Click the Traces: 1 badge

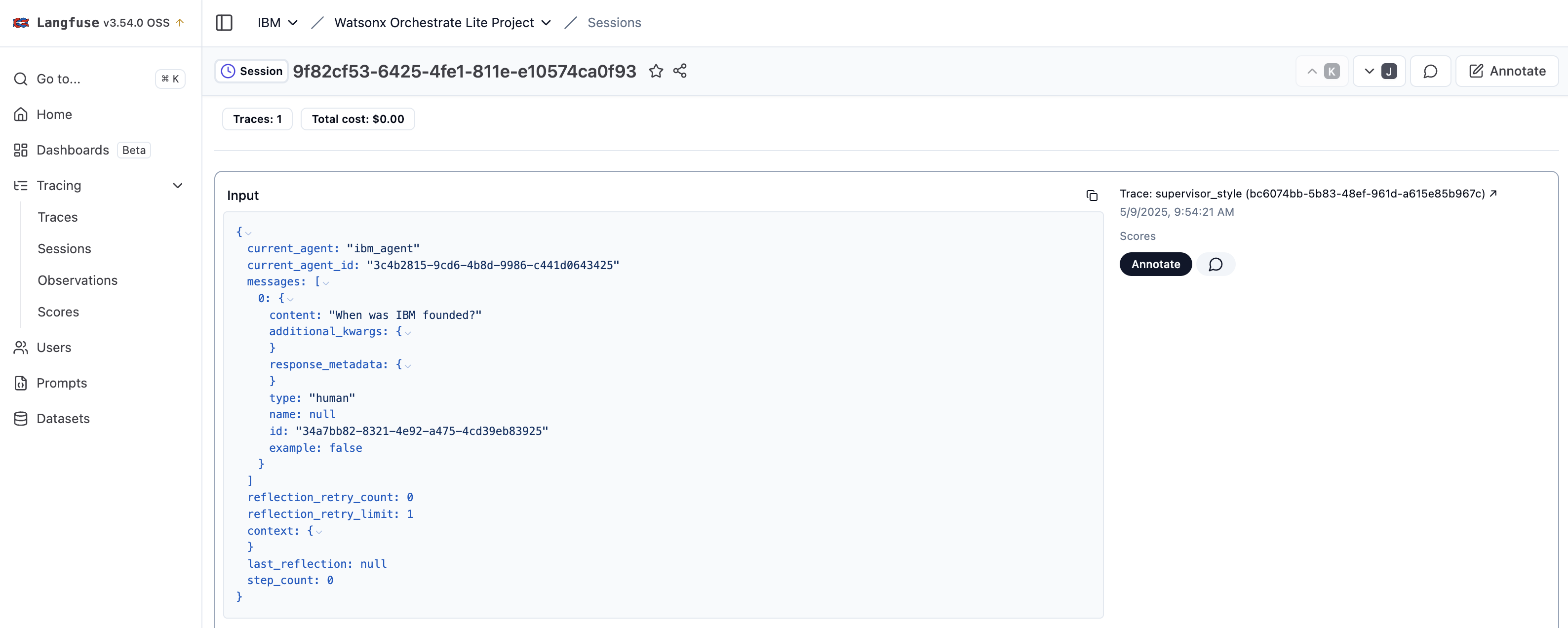258,118
